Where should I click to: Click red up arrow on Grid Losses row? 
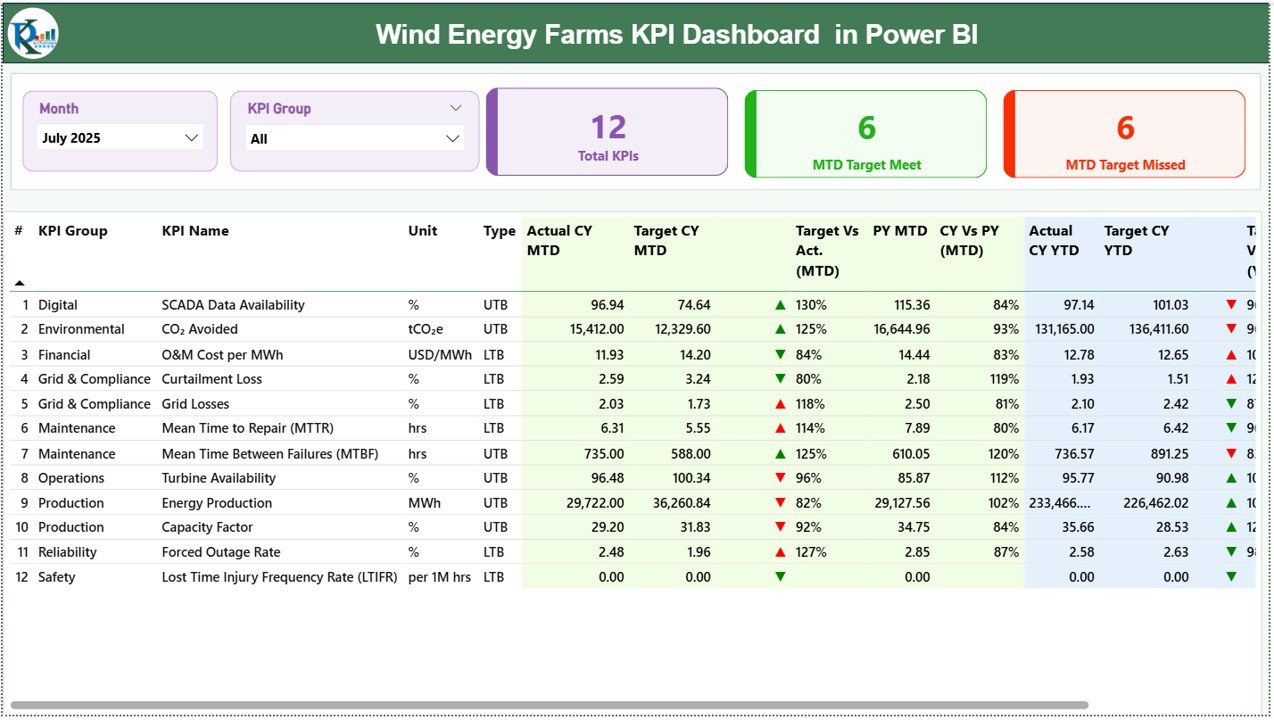[779, 403]
